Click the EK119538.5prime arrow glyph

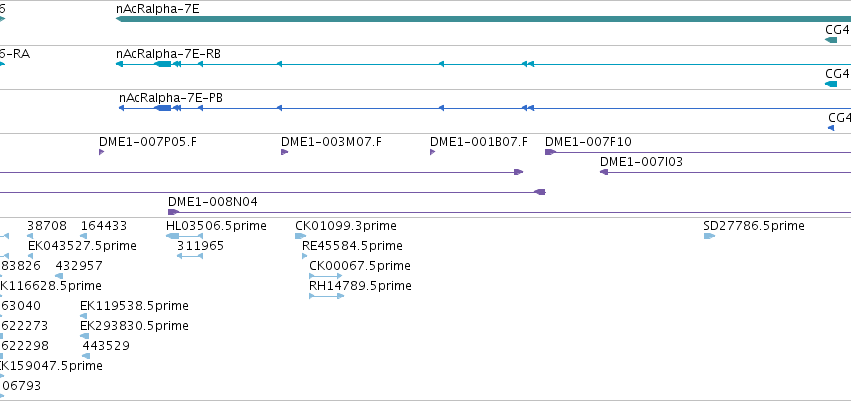[84, 316]
